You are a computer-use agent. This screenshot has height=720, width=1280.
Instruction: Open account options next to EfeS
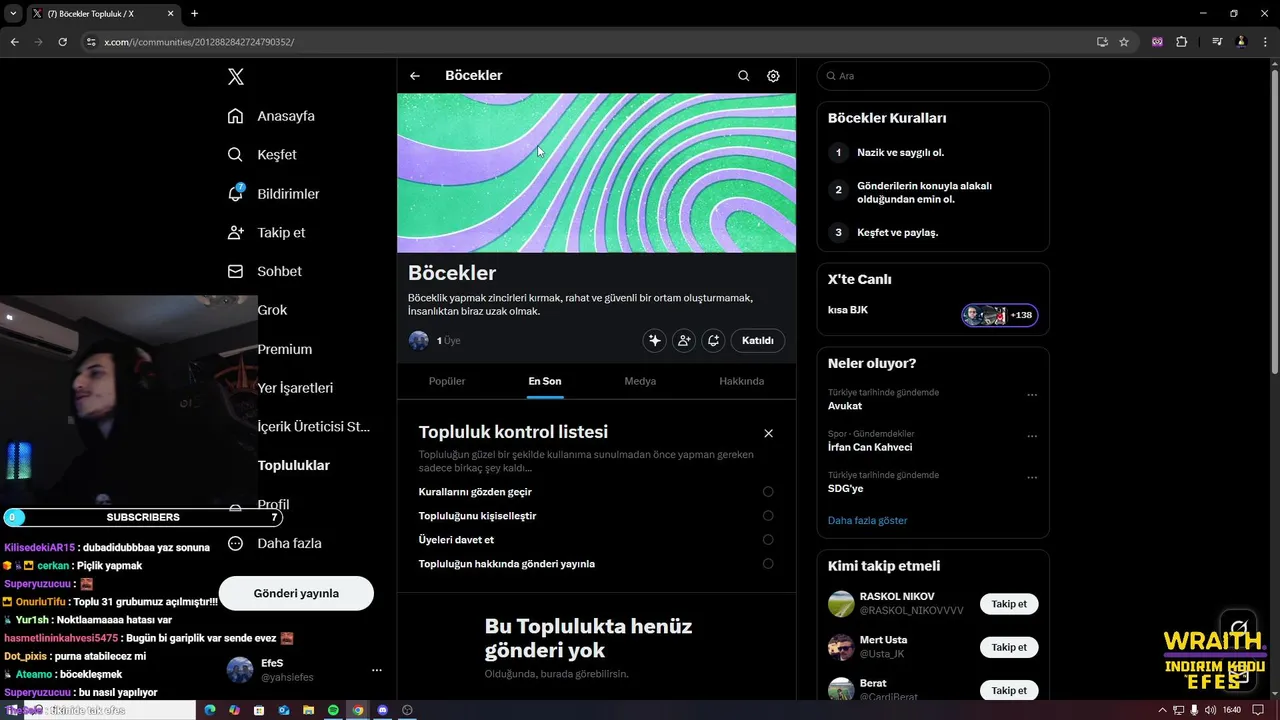(377, 670)
